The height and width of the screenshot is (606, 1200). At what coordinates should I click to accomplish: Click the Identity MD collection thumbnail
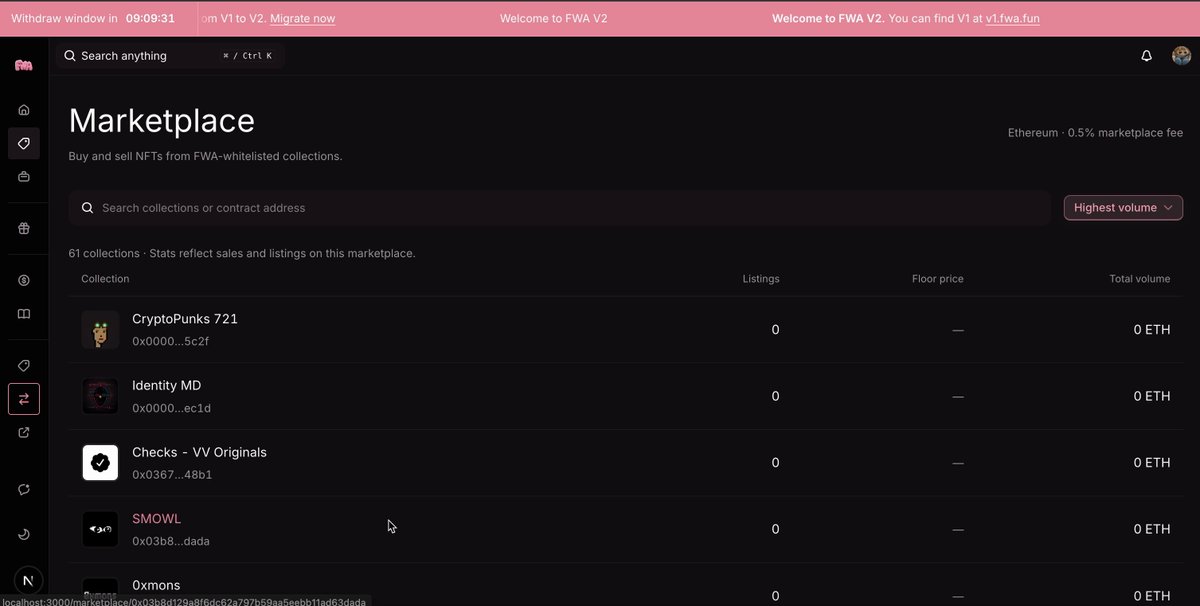[x=100, y=396]
